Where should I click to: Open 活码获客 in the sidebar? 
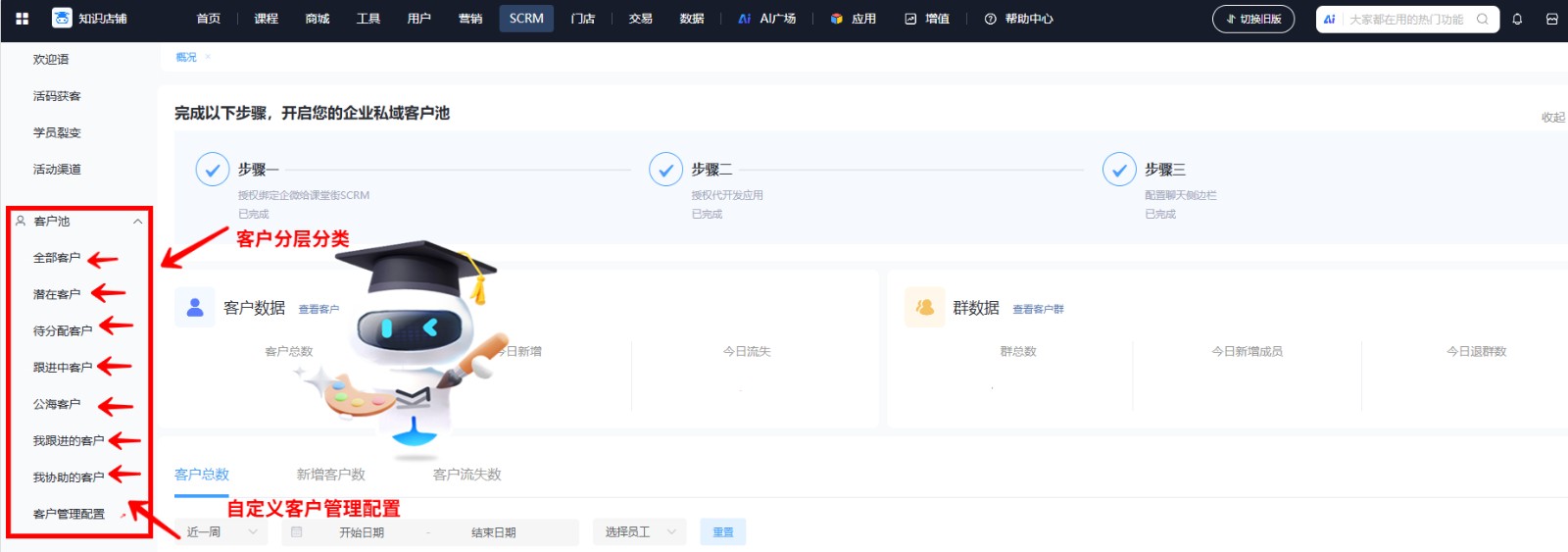click(57, 96)
